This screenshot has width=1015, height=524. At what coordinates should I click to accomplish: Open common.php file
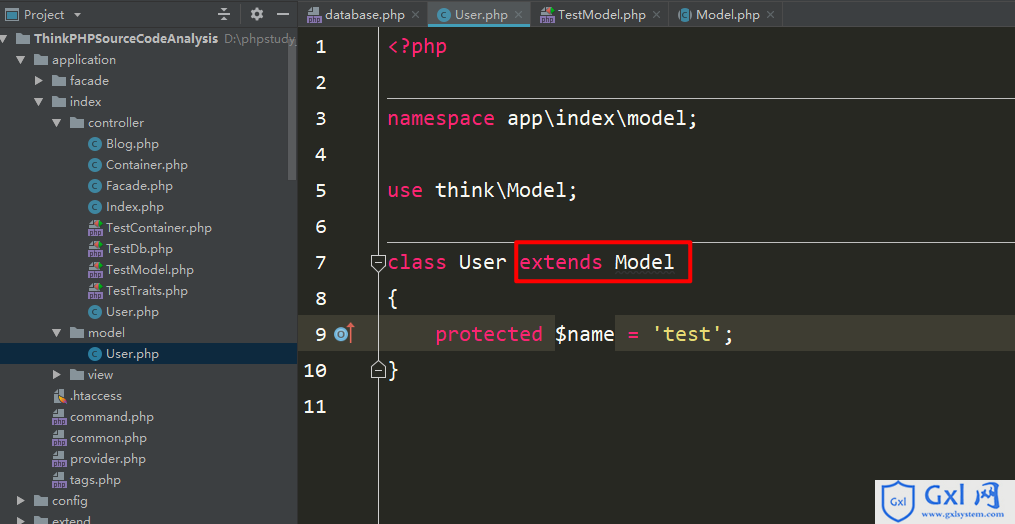click(x=108, y=438)
